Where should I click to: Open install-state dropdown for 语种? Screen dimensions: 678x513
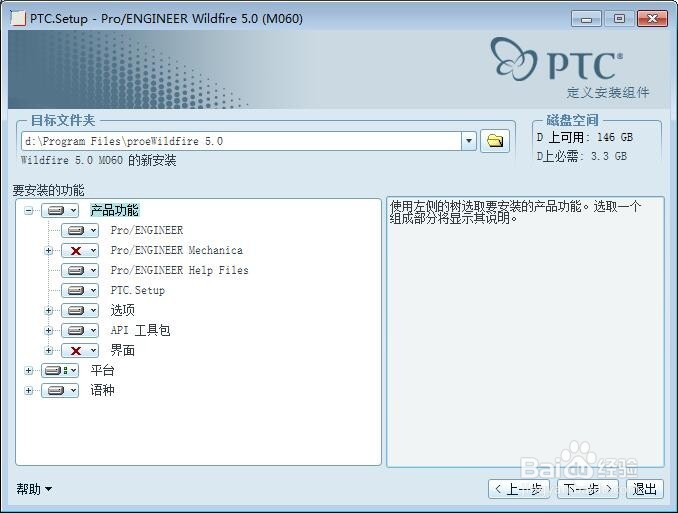[60, 391]
